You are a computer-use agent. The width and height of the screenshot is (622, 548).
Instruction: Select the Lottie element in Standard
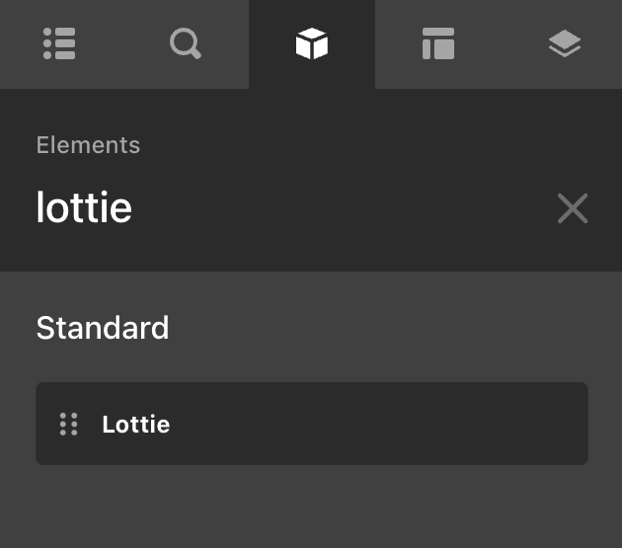point(312,423)
